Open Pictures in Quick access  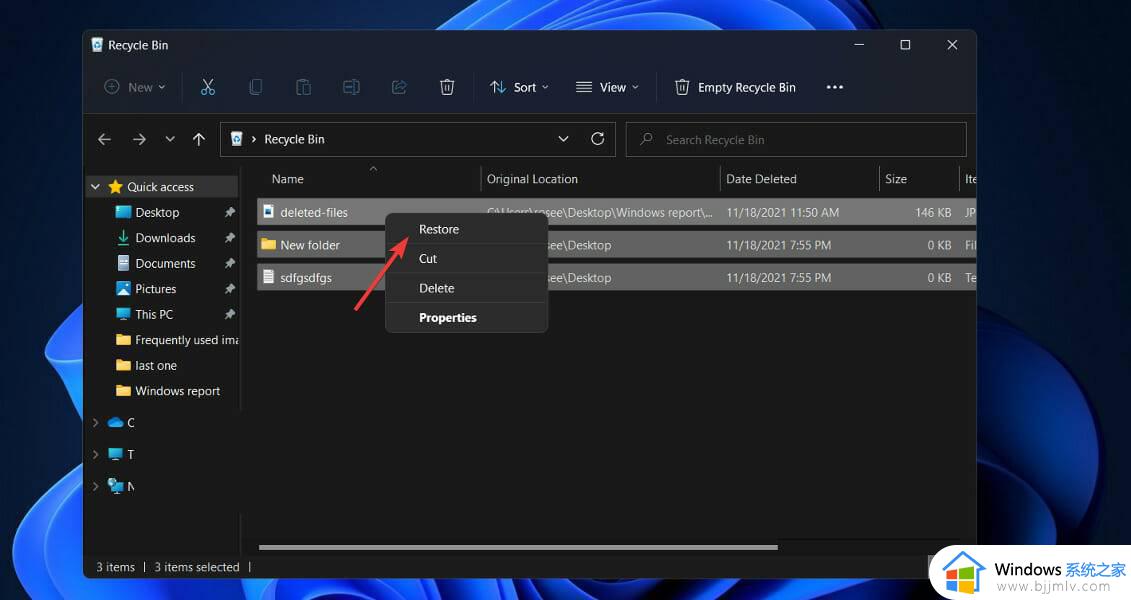point(156,288)
